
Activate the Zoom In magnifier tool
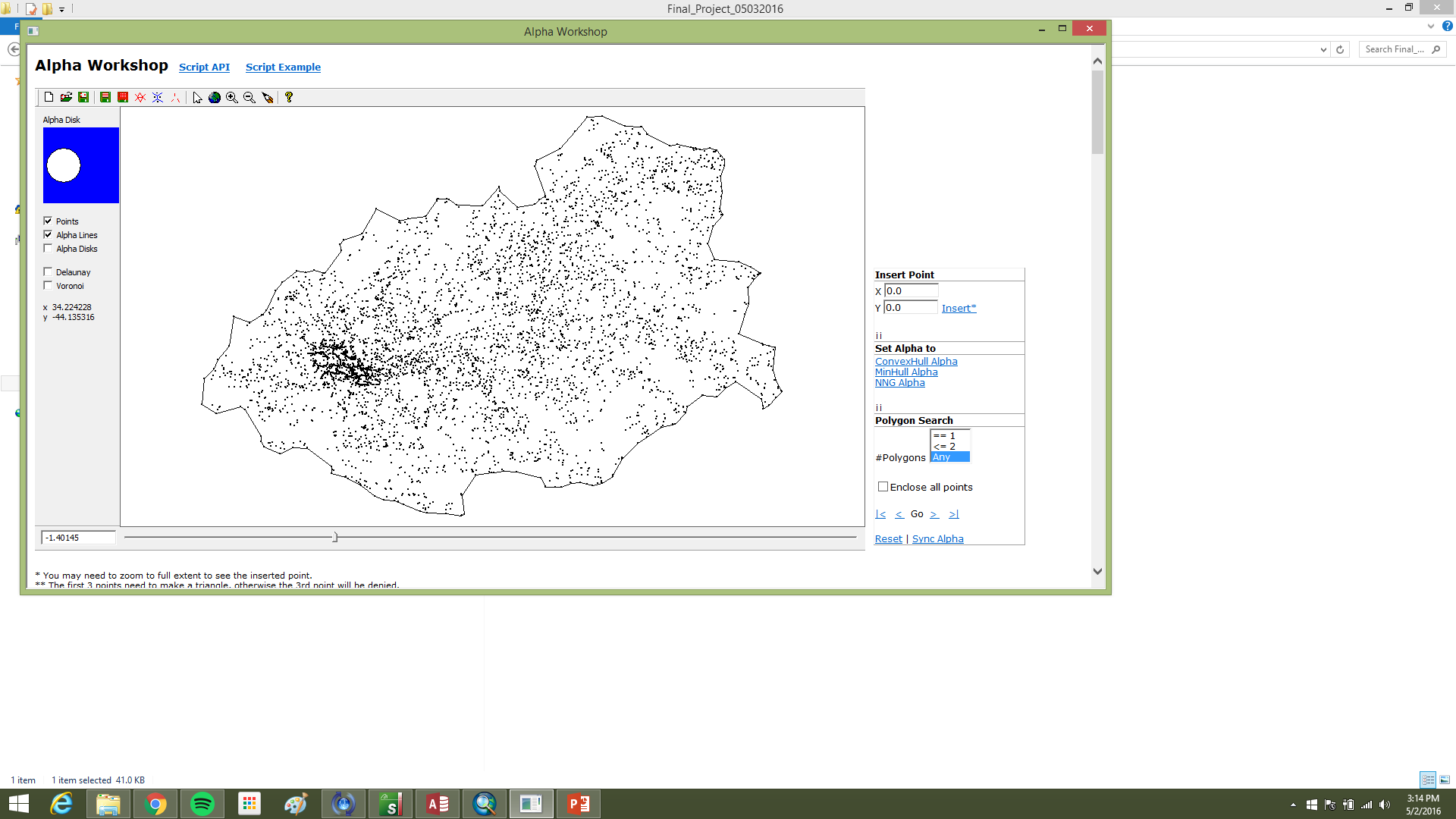coord(232,97)
